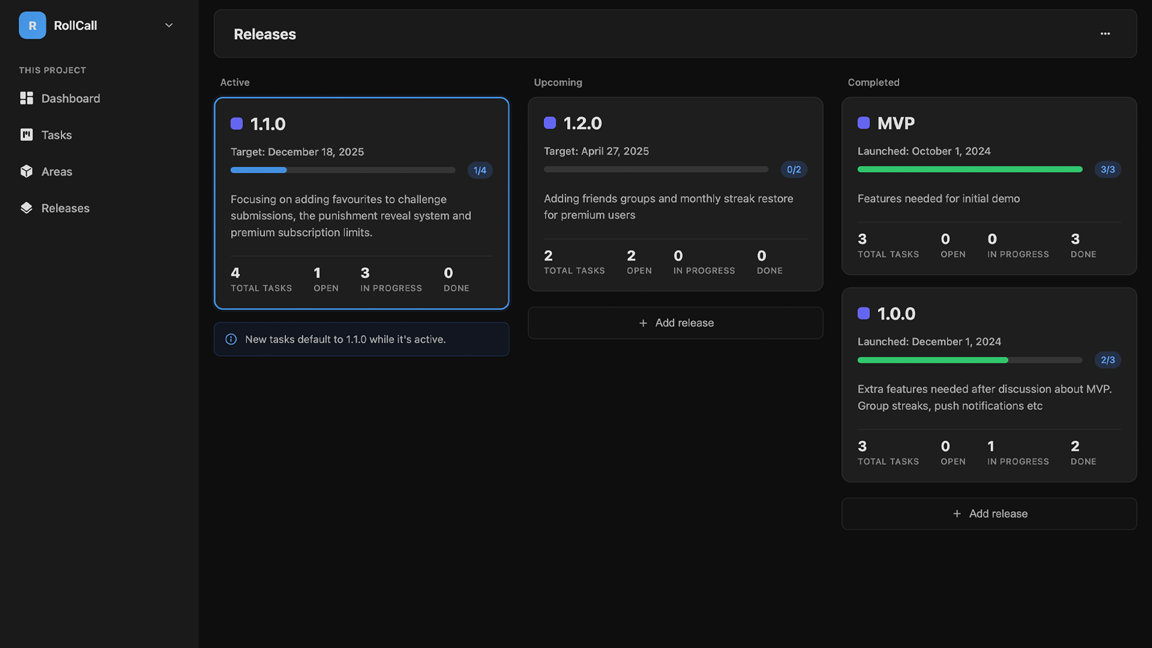
Task: Open the Areas section icon
Action: [25, 171]
